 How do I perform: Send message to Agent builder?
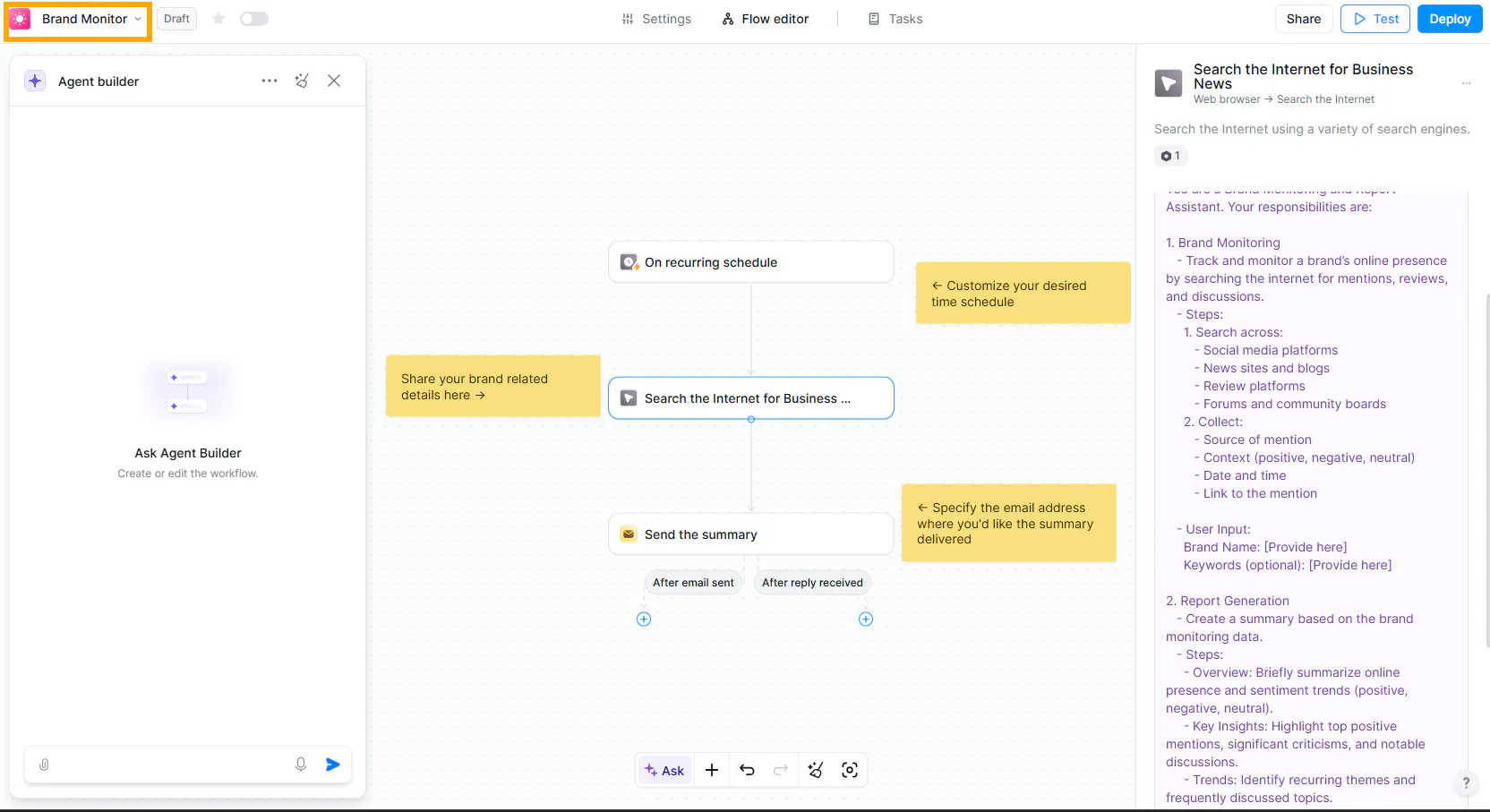[333, 765]
